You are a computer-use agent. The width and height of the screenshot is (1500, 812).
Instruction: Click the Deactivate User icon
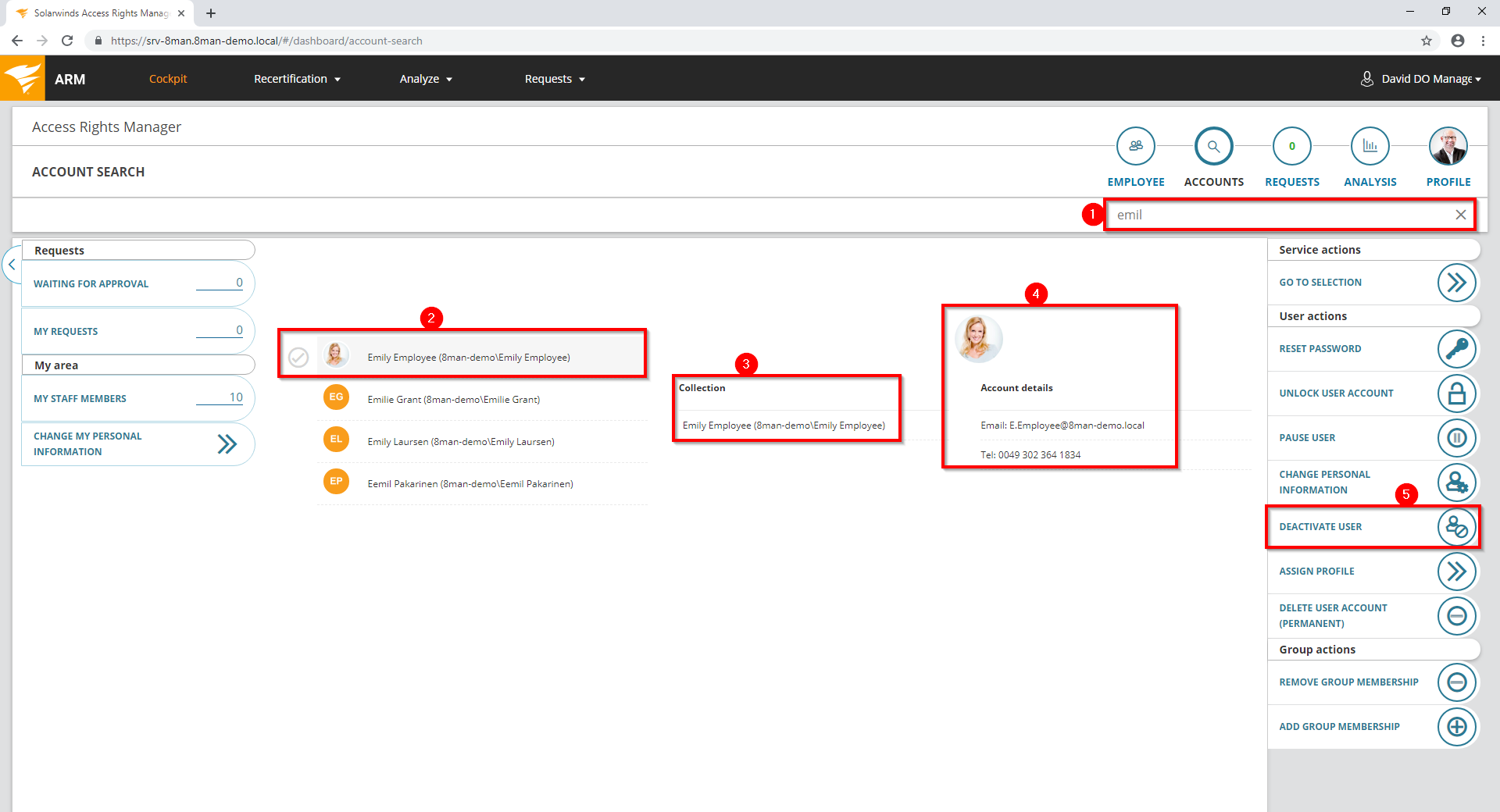click(x=1456, y=527)
